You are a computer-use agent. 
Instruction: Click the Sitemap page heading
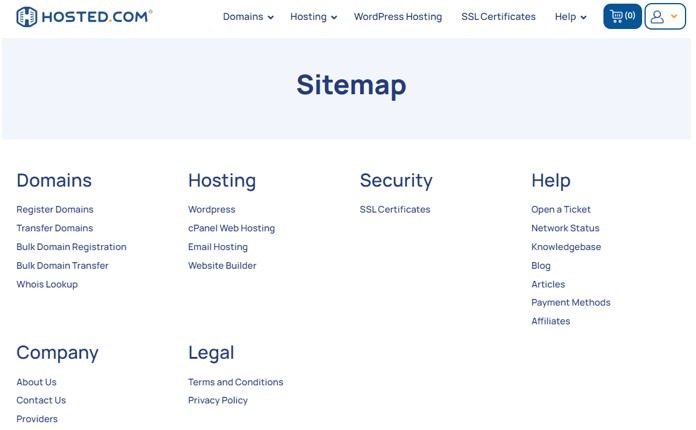tap(351, 85)
